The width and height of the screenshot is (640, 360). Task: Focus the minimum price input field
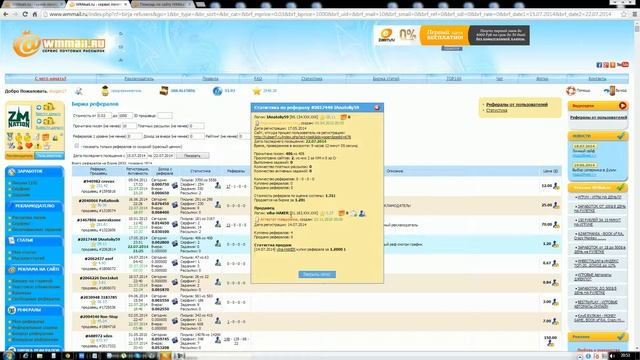104,116
